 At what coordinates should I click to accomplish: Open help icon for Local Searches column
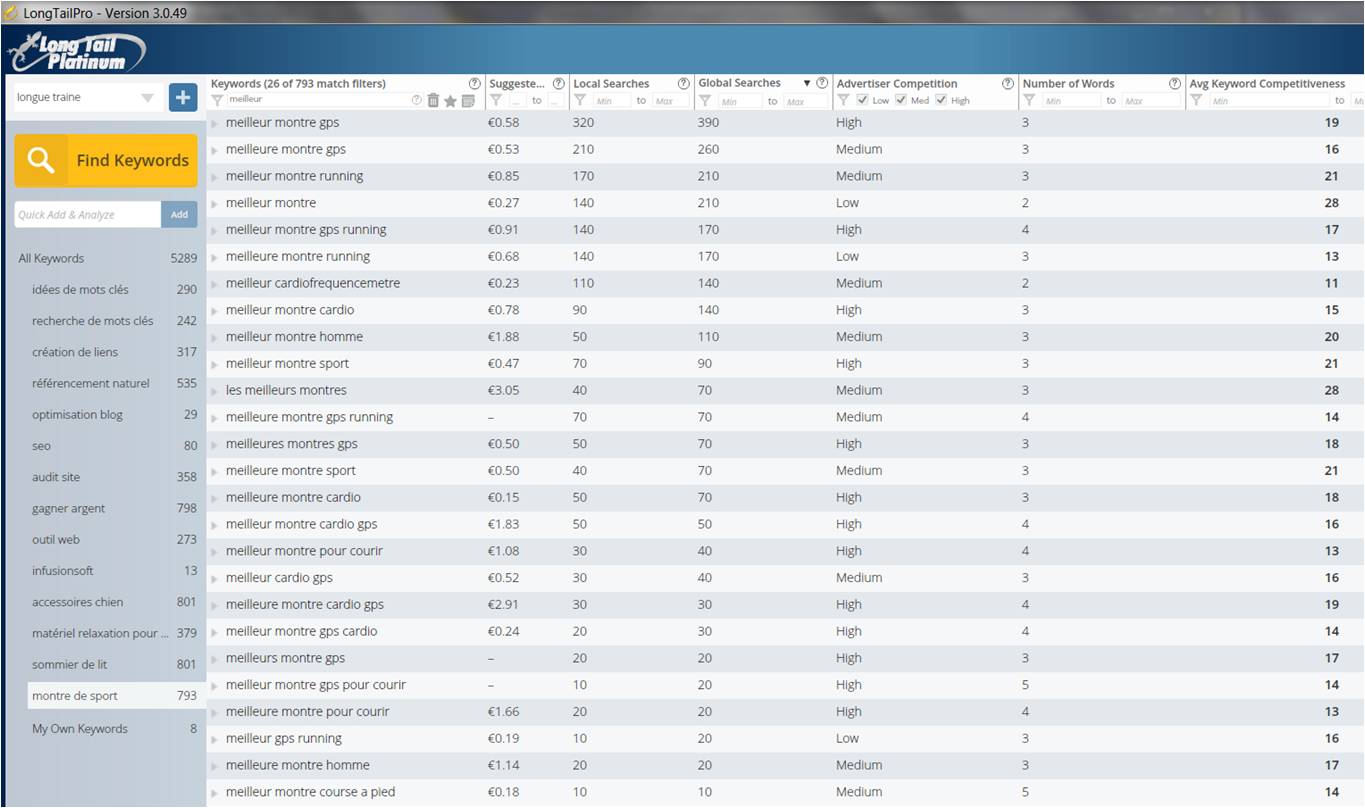click(684, 84)
